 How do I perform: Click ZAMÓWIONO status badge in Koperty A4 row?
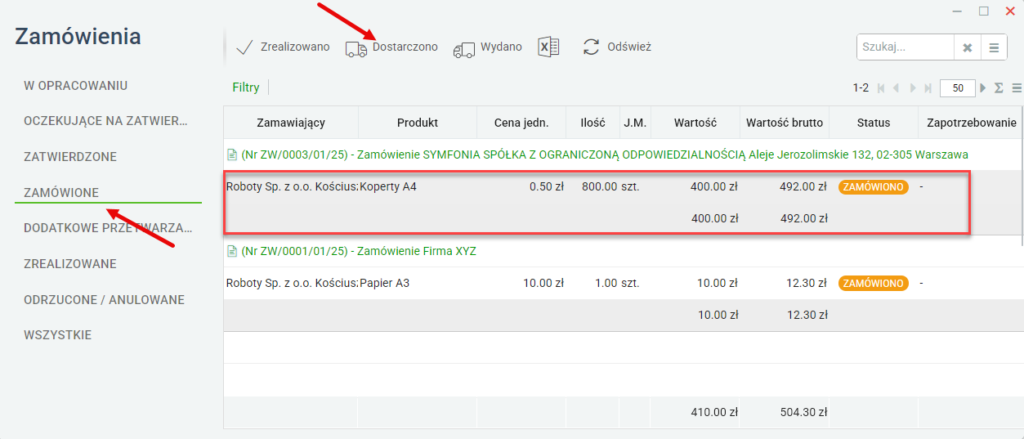(x=874, y=187)
